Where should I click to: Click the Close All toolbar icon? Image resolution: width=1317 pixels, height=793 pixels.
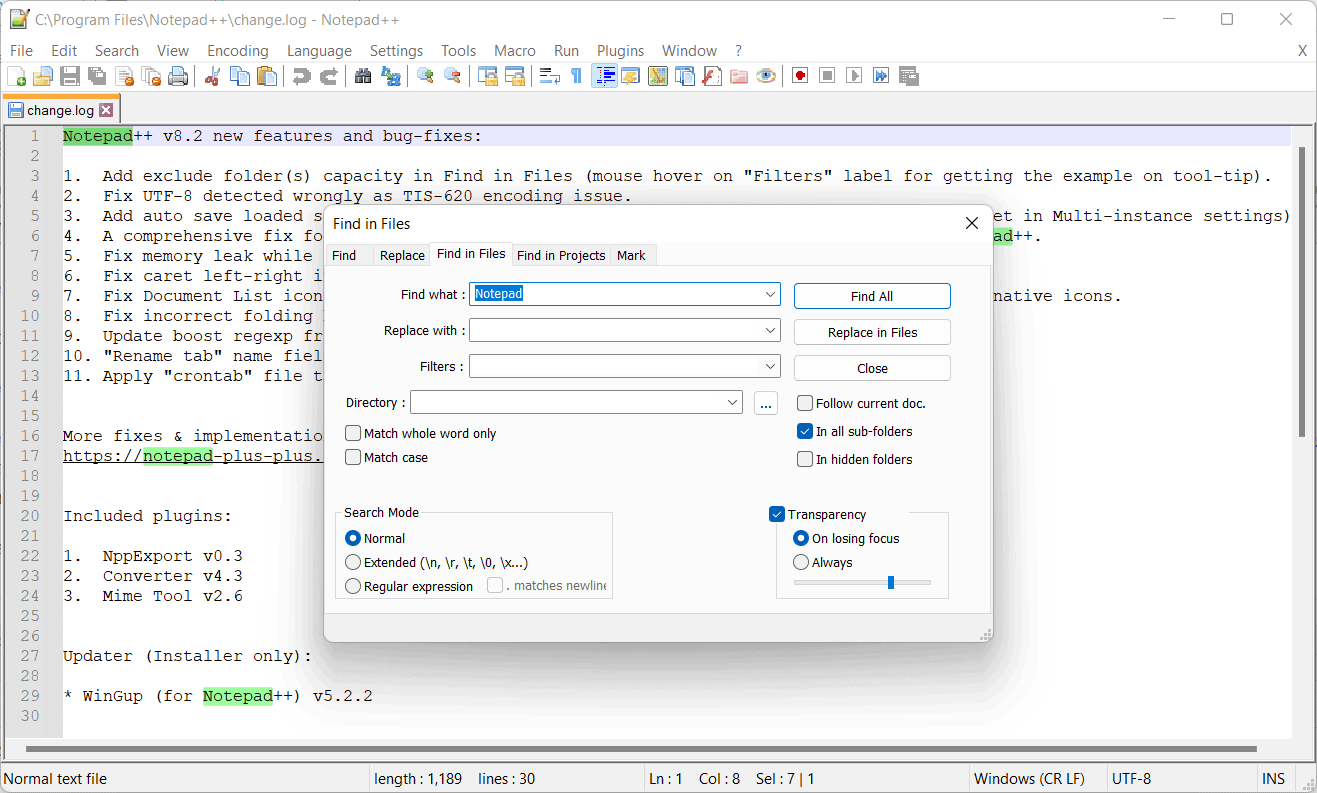click(x=151, y=76)
